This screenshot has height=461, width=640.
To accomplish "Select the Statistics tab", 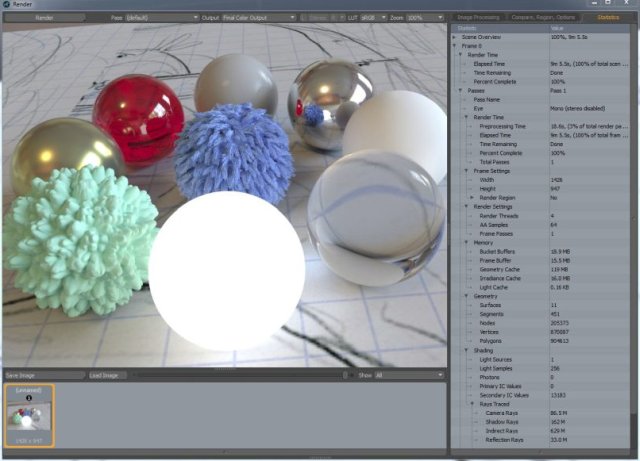I will (607, 17).
